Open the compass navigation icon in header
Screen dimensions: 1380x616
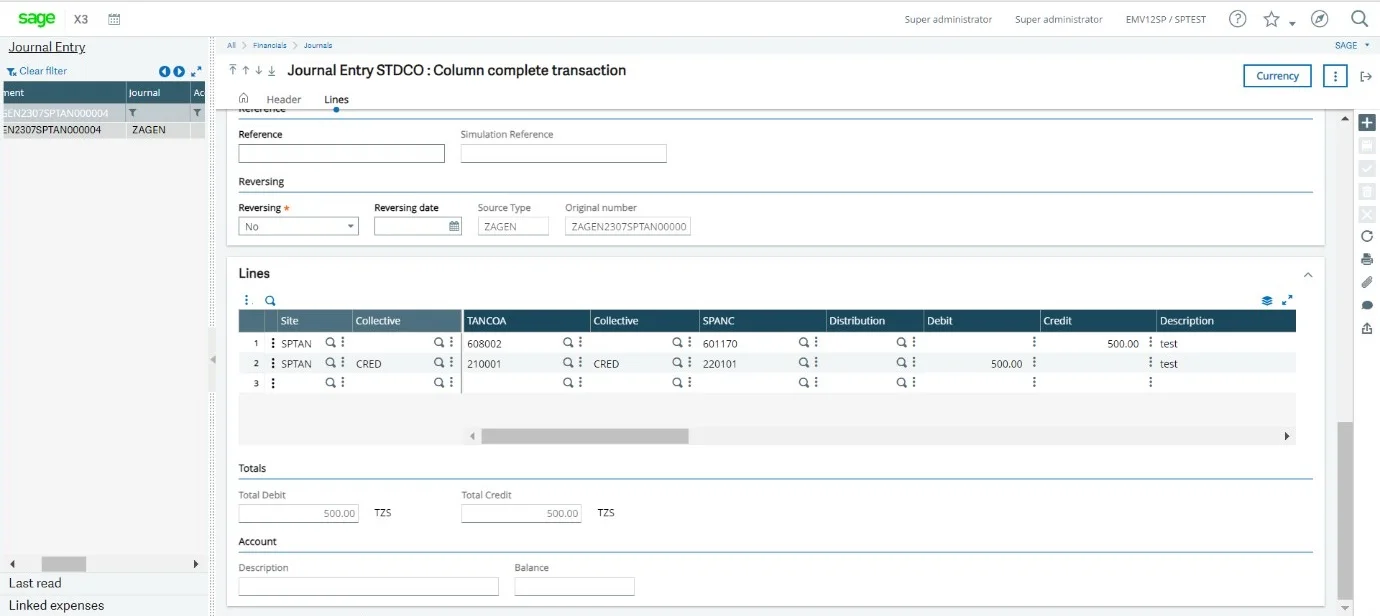[x=1319, y=19]
